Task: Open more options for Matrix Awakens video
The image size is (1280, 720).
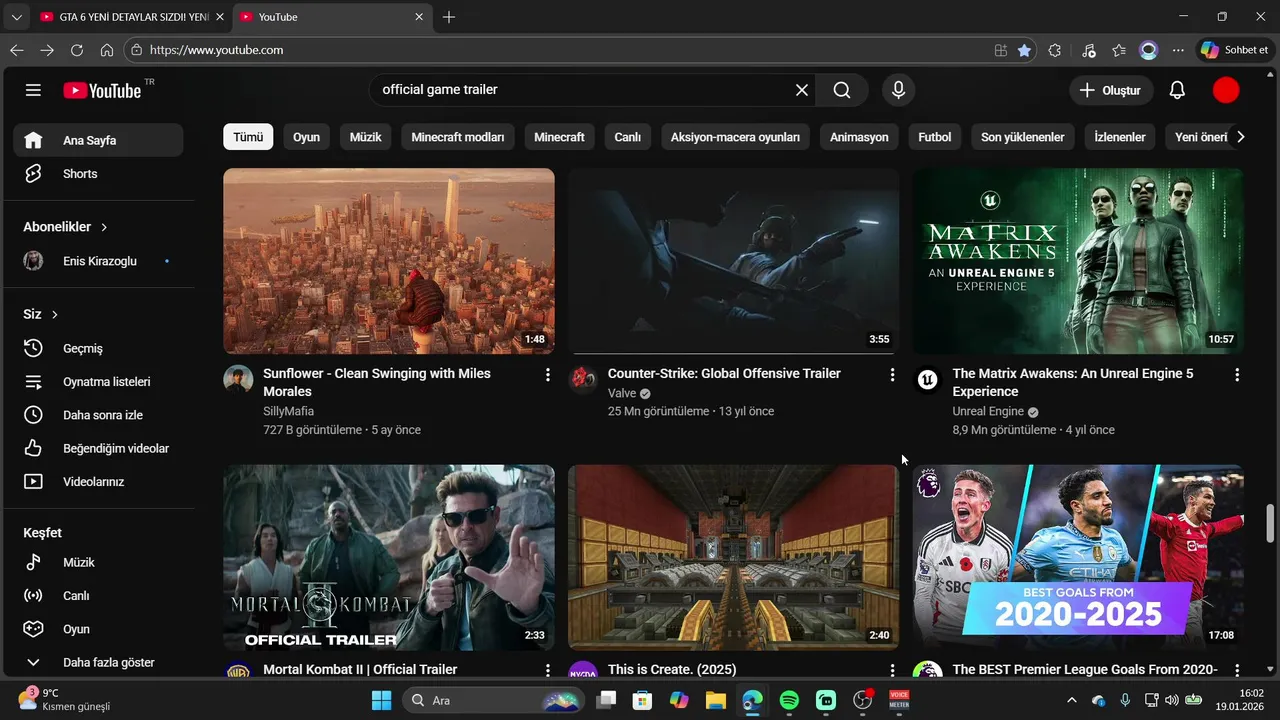Action: click(x=1237, y=375)
